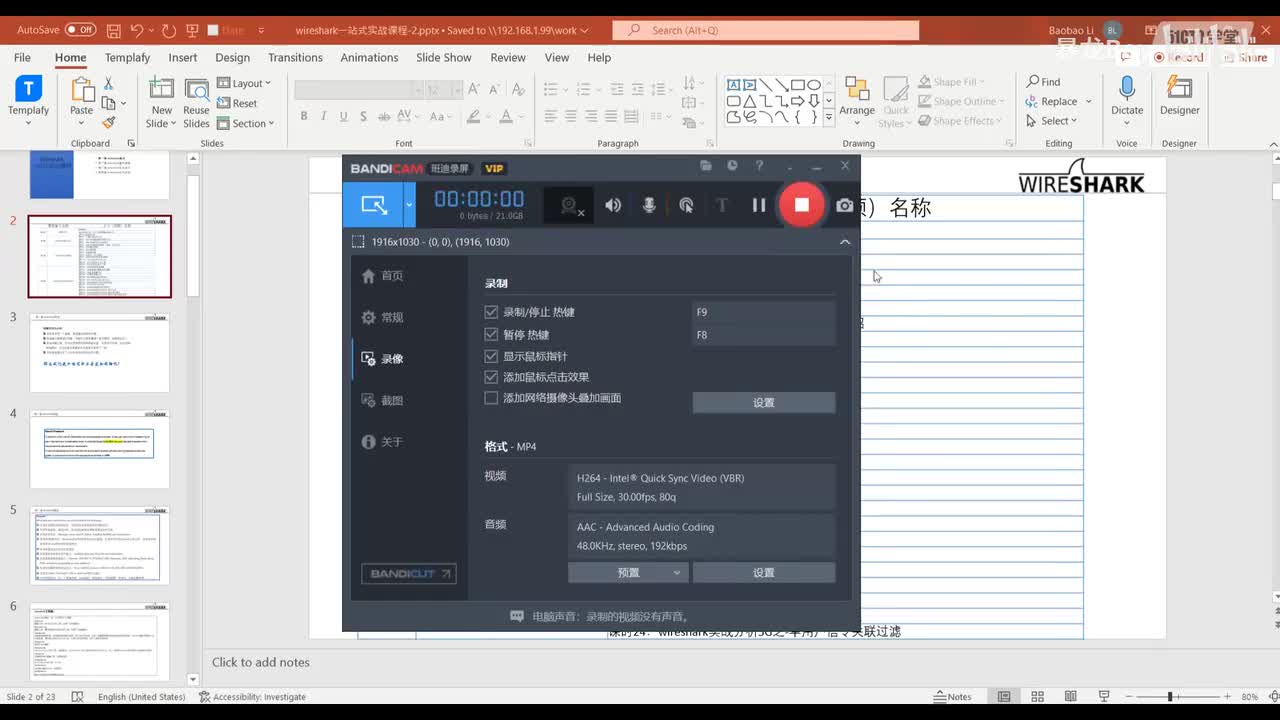Take a screenshot with Bandicam's camera icon

pyautogui.click(x=845, y=205)
